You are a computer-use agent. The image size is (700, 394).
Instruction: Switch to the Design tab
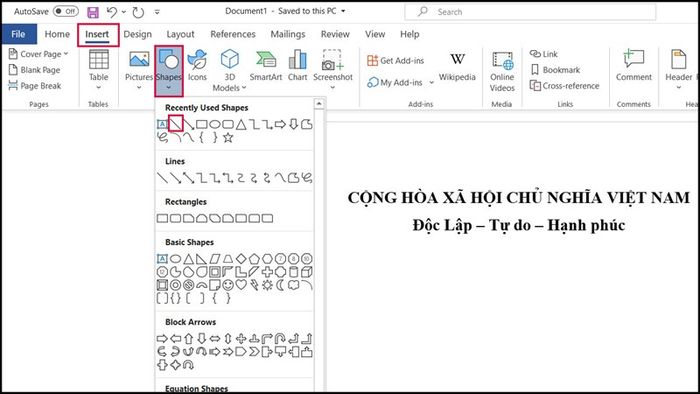pos(138,34)
